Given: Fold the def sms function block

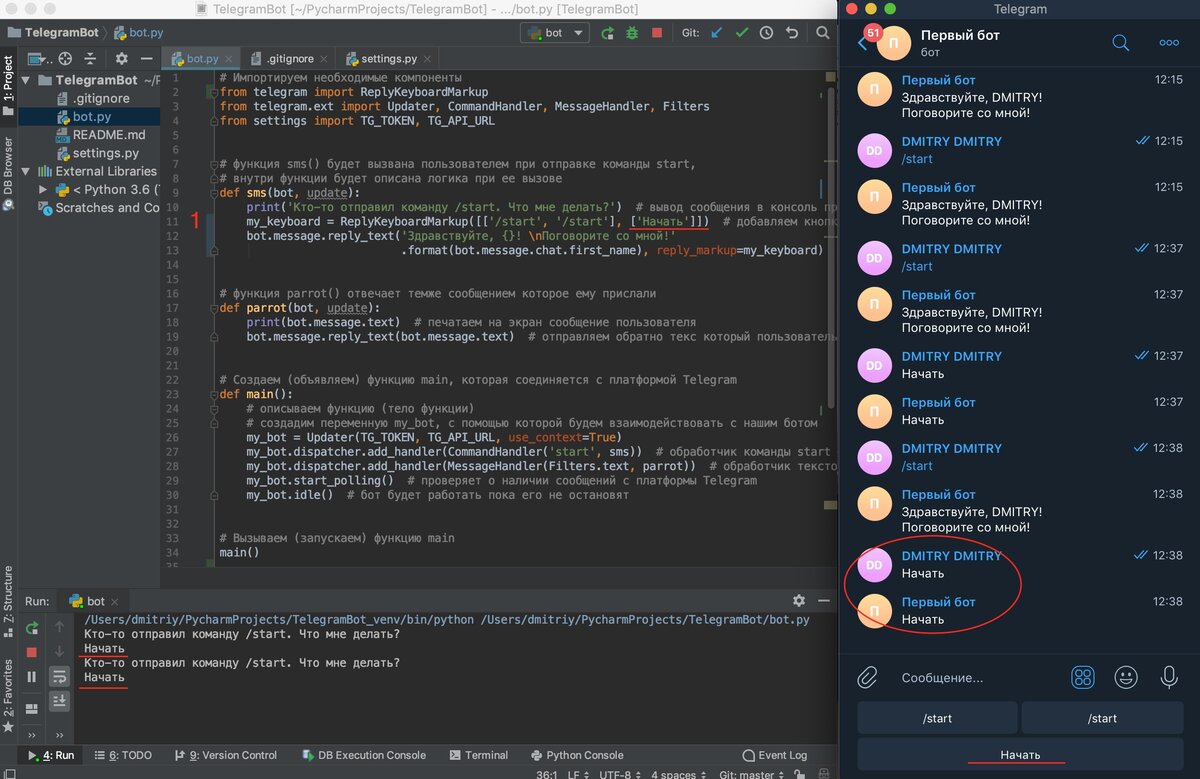Looking at the screenshot, I should [215, 193].
